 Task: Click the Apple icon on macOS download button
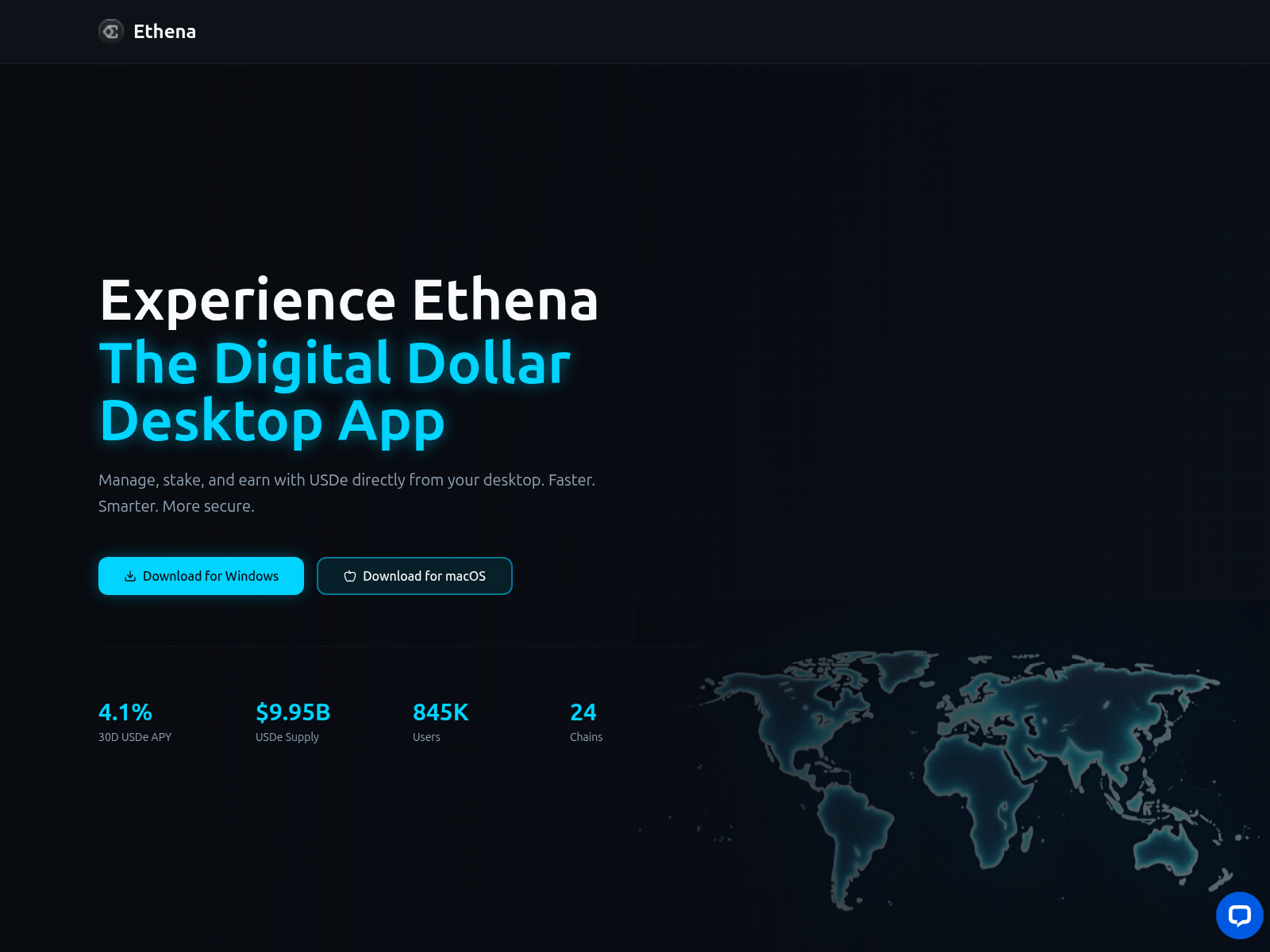(x=350, y=576)
